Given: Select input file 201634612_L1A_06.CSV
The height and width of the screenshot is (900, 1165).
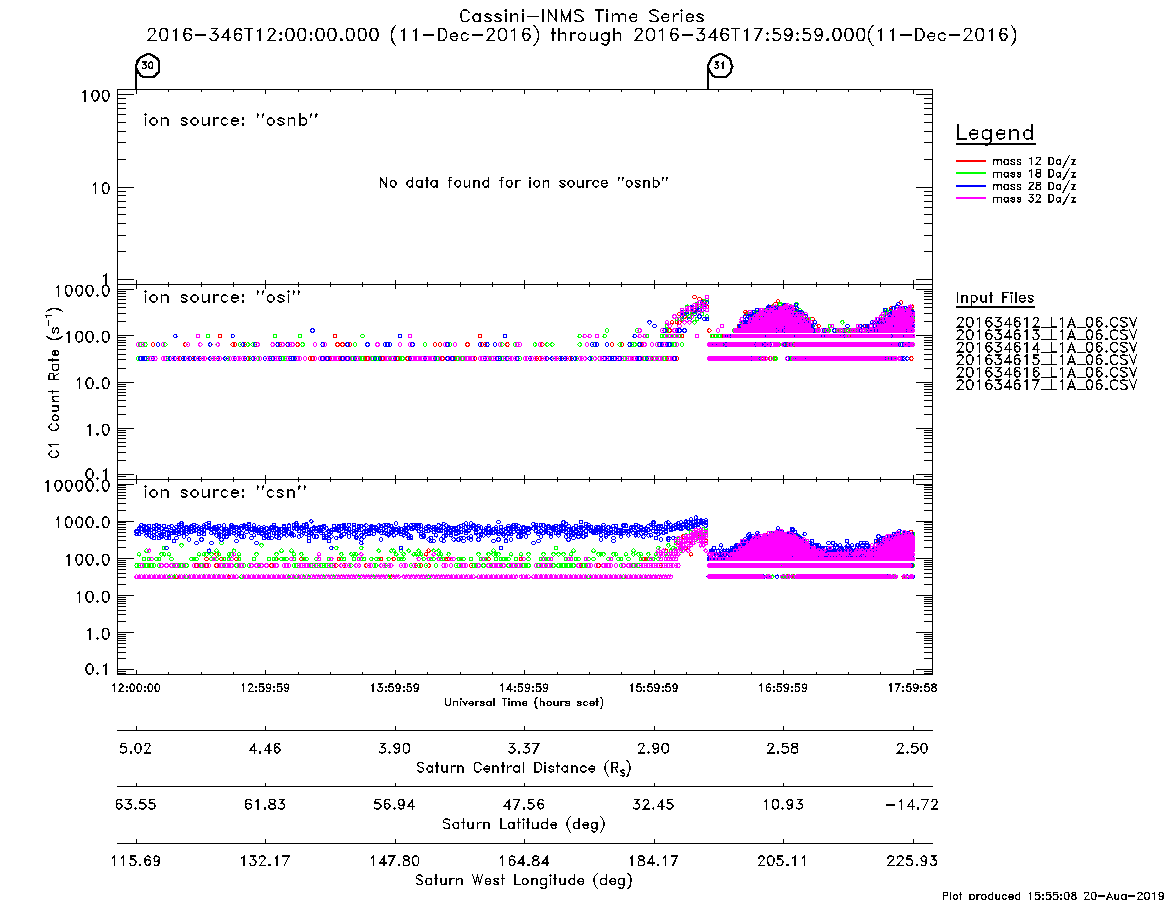Looking at the screenshot, I should [x=1046, y=323].
